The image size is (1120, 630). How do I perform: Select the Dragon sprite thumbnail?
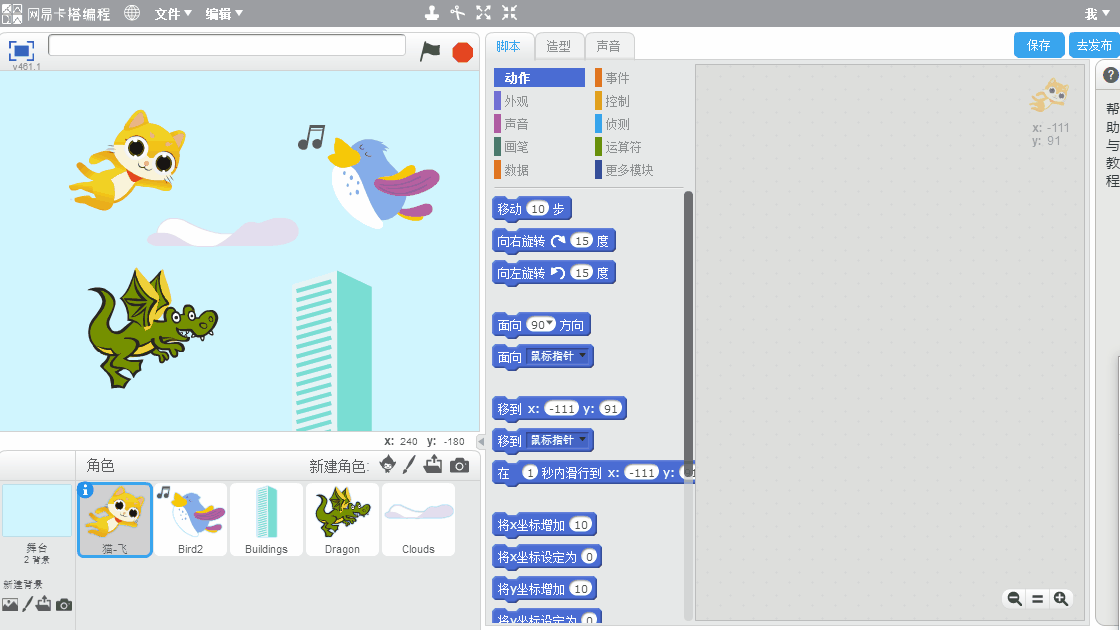[342, 519]
